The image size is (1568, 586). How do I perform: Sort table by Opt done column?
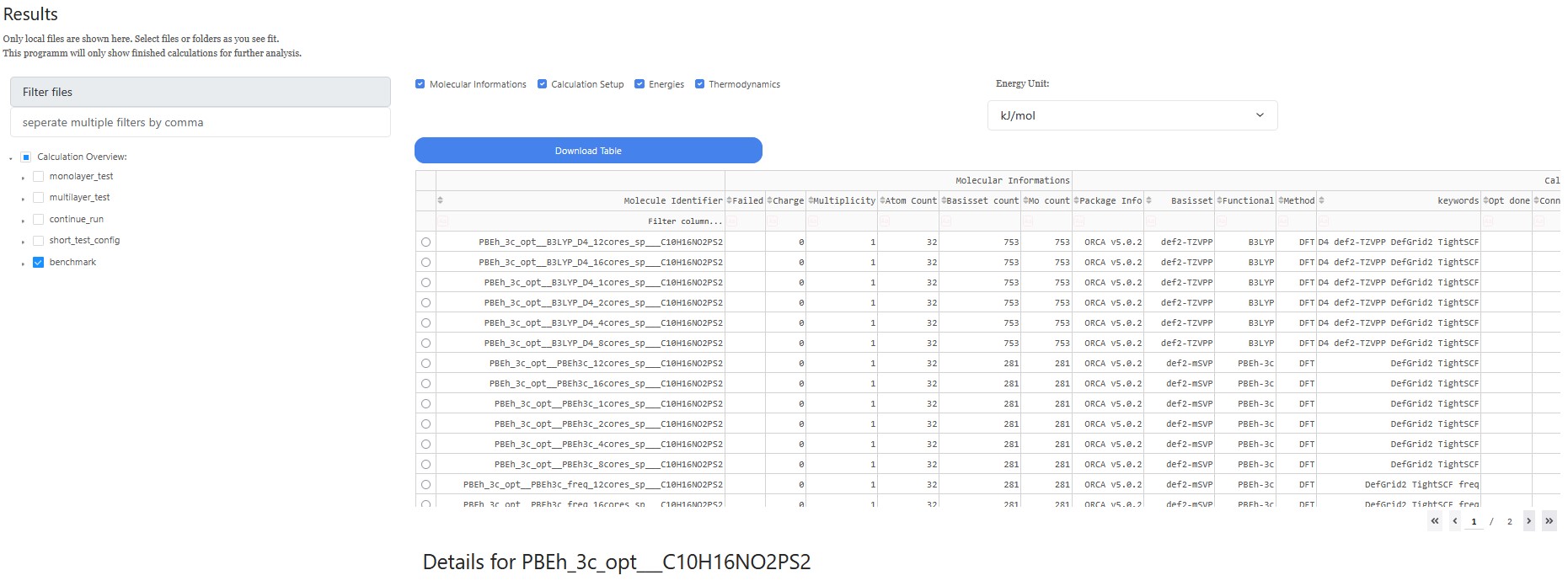pos(1486,200)
